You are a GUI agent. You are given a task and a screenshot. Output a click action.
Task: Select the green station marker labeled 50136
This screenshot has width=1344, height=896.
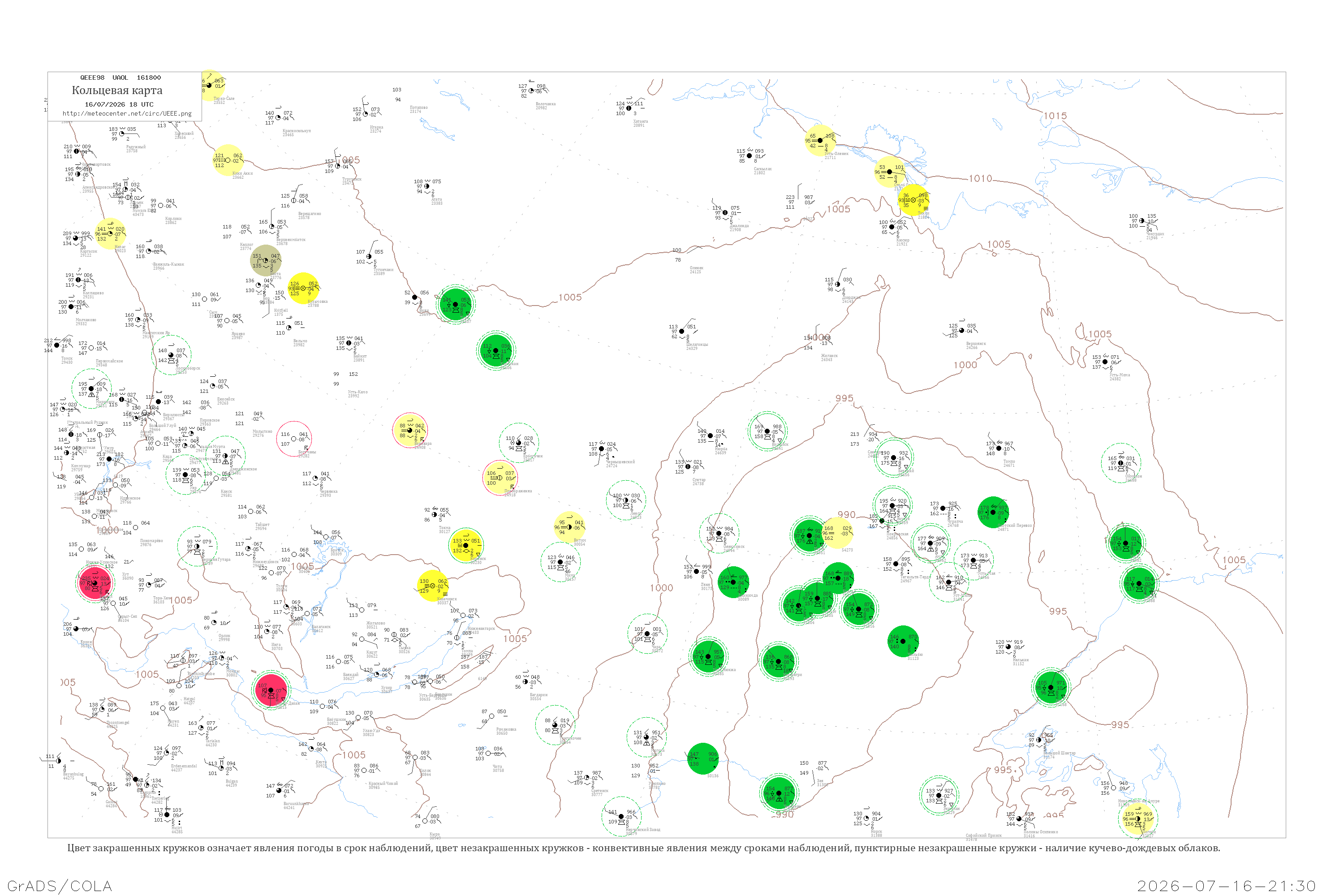(x=702, y=759)
